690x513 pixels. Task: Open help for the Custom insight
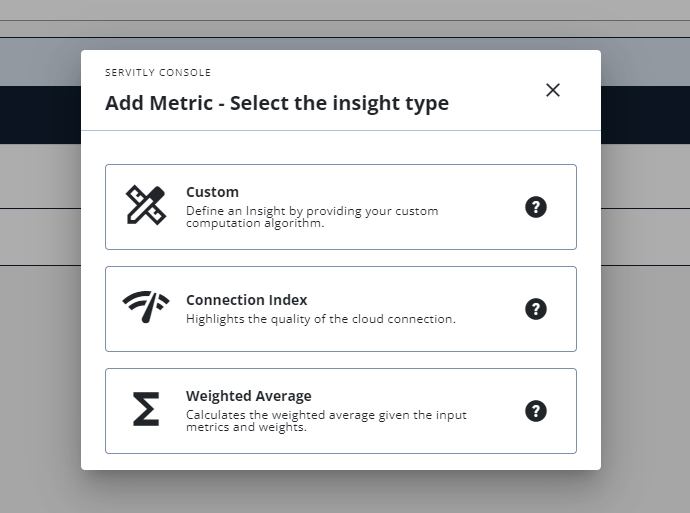tap(536, 207)
